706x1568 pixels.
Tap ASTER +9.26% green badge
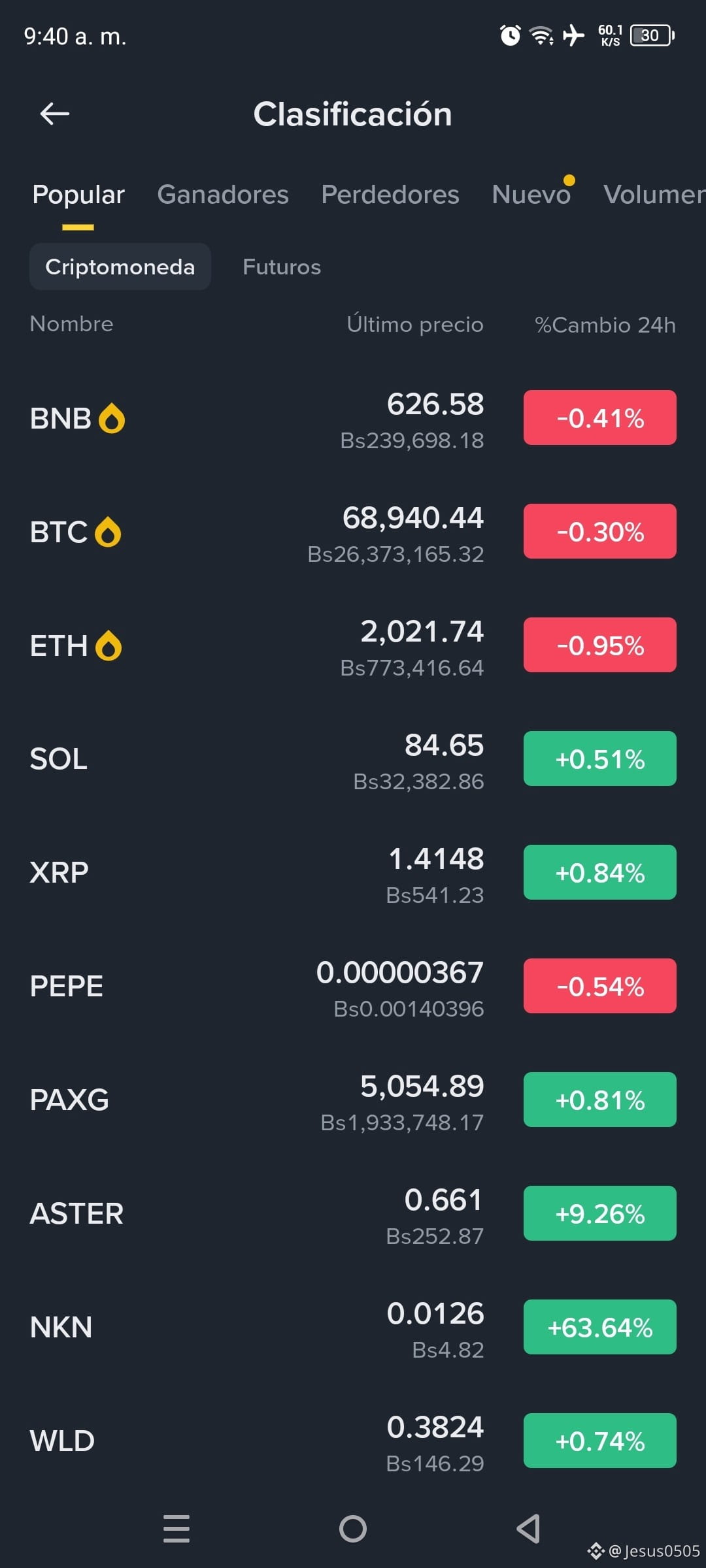(600, 1213)
